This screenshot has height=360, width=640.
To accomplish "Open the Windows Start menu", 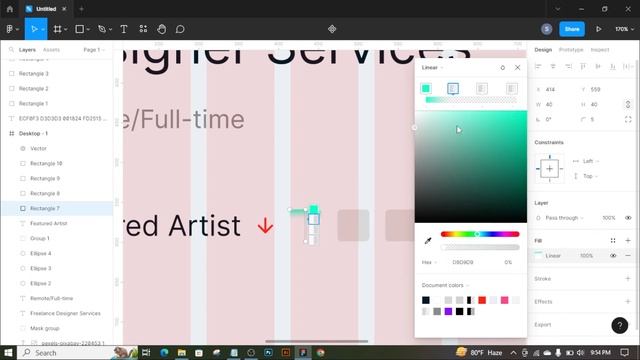I will pos(8,353).
